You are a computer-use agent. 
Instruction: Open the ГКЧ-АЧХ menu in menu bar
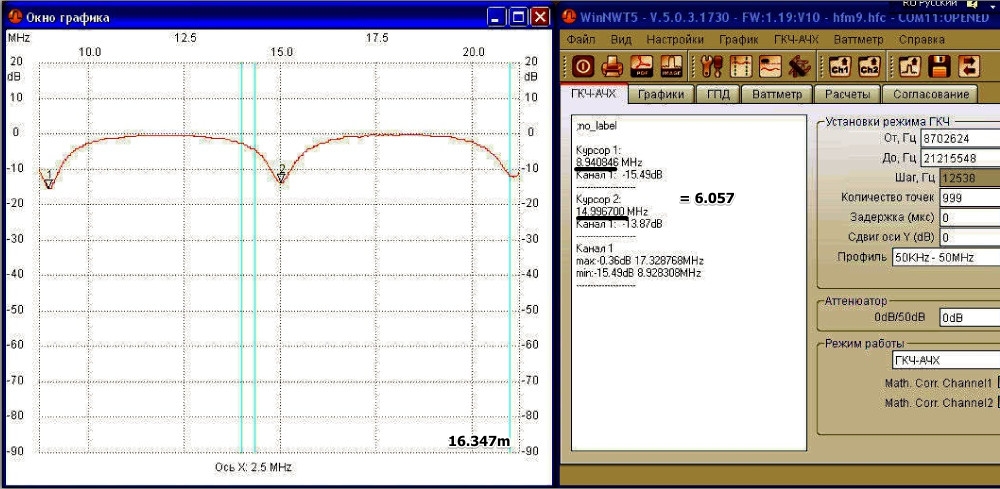point(796,40)
